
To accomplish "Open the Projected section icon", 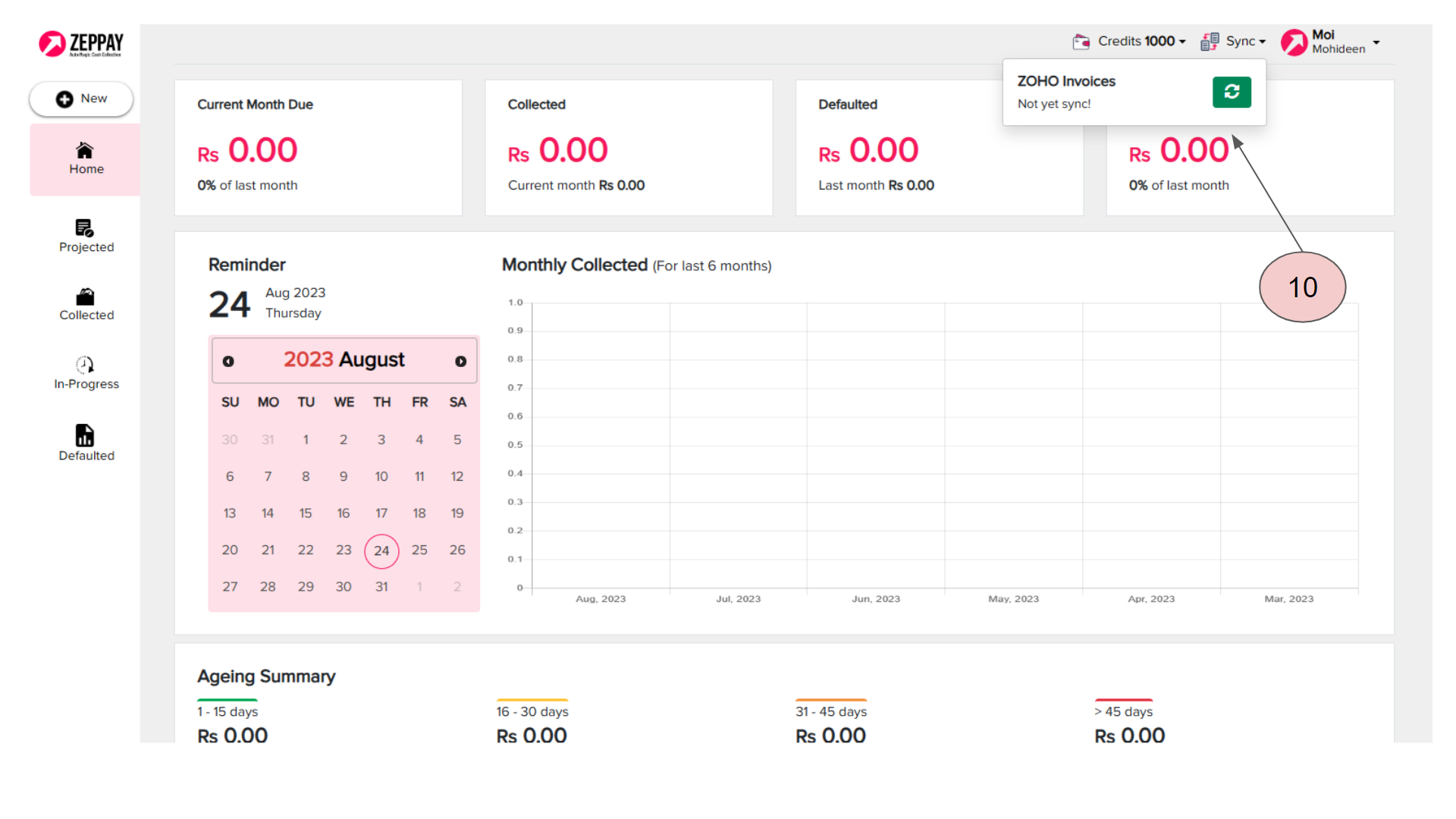I will 84,227.
